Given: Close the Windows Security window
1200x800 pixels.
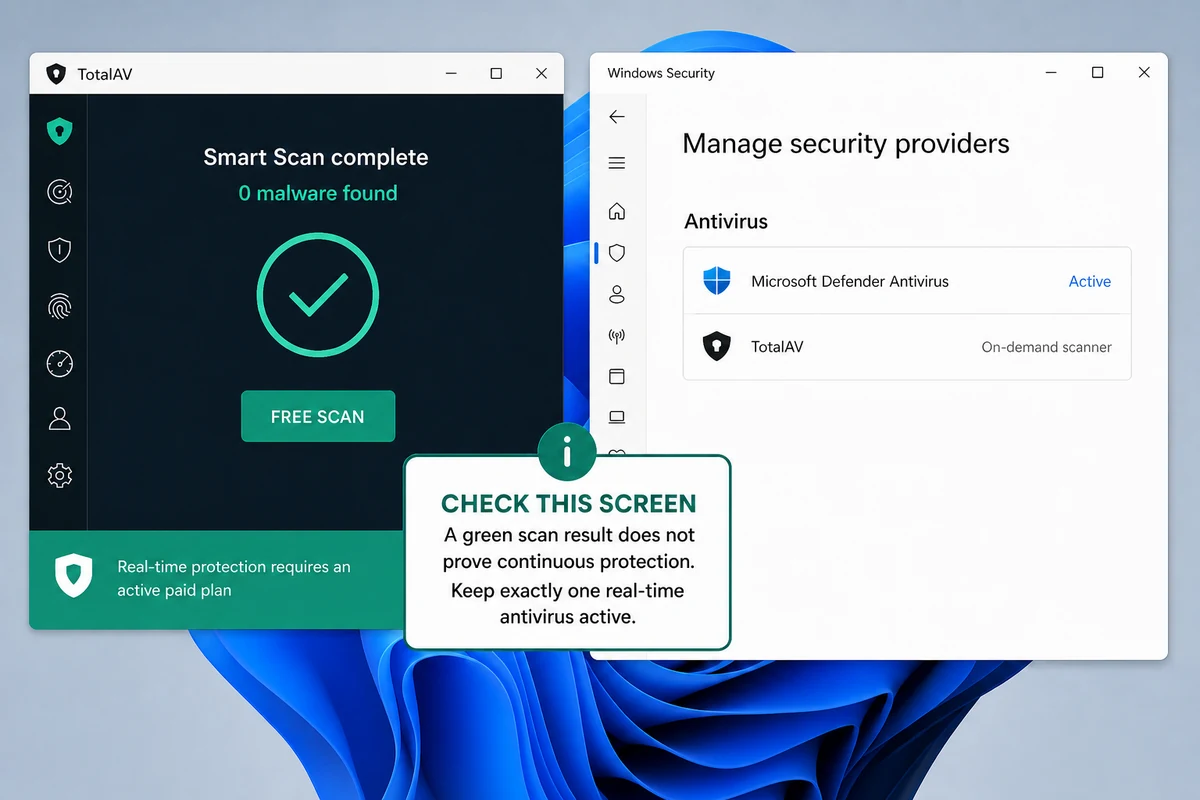Looking at the screenshot, I should coord(1144,73).
